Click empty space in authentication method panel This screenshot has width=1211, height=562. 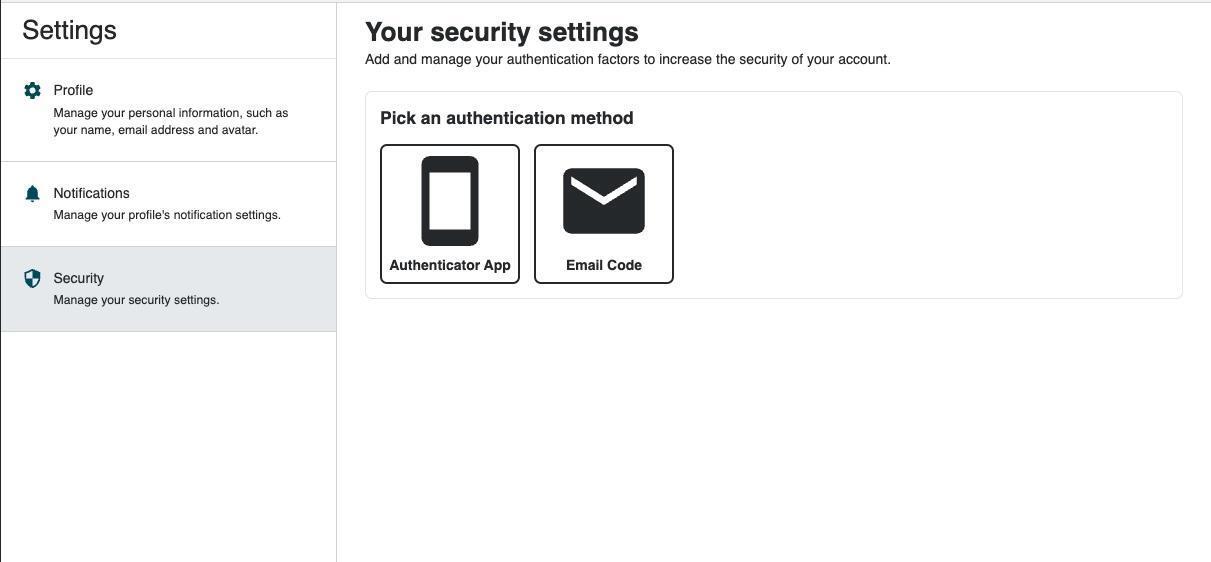tap(920, 210)
